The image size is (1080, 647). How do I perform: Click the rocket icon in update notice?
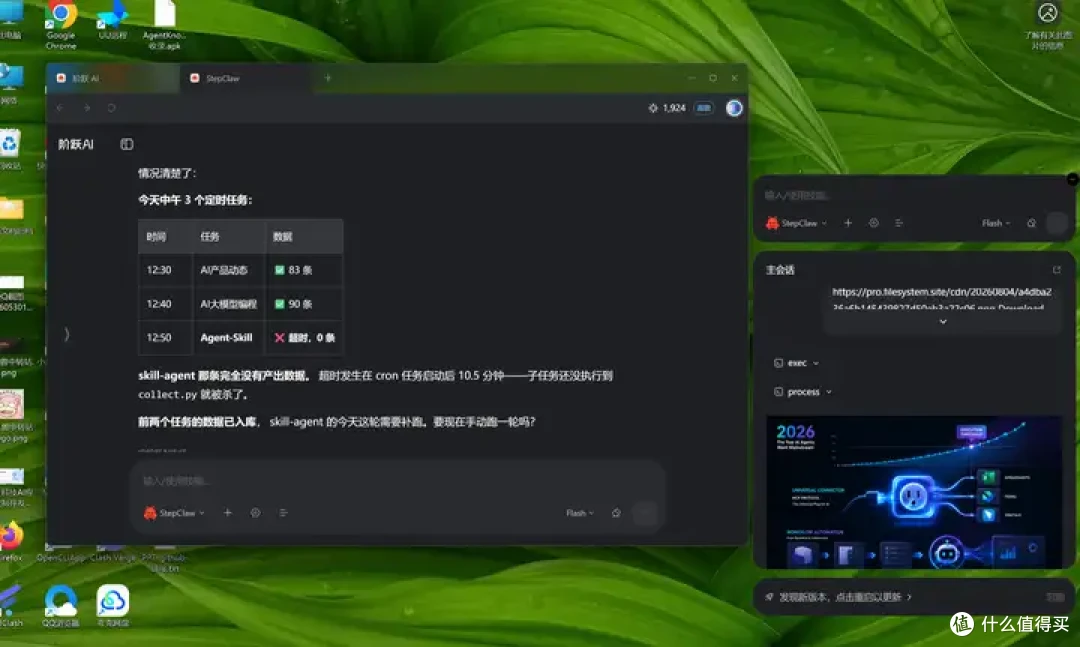(769, 597)
